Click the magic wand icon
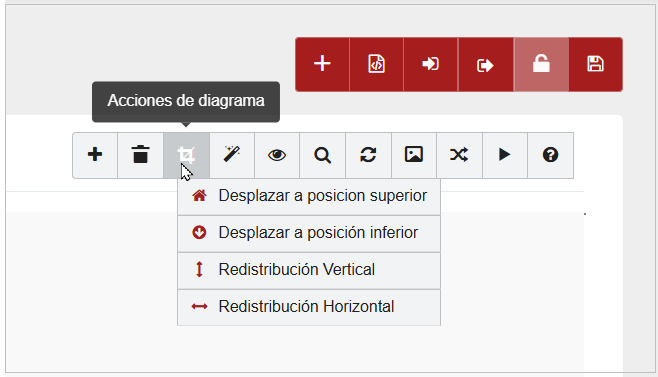The width and height of the screenshot is (658, 377). pos(232,155)
